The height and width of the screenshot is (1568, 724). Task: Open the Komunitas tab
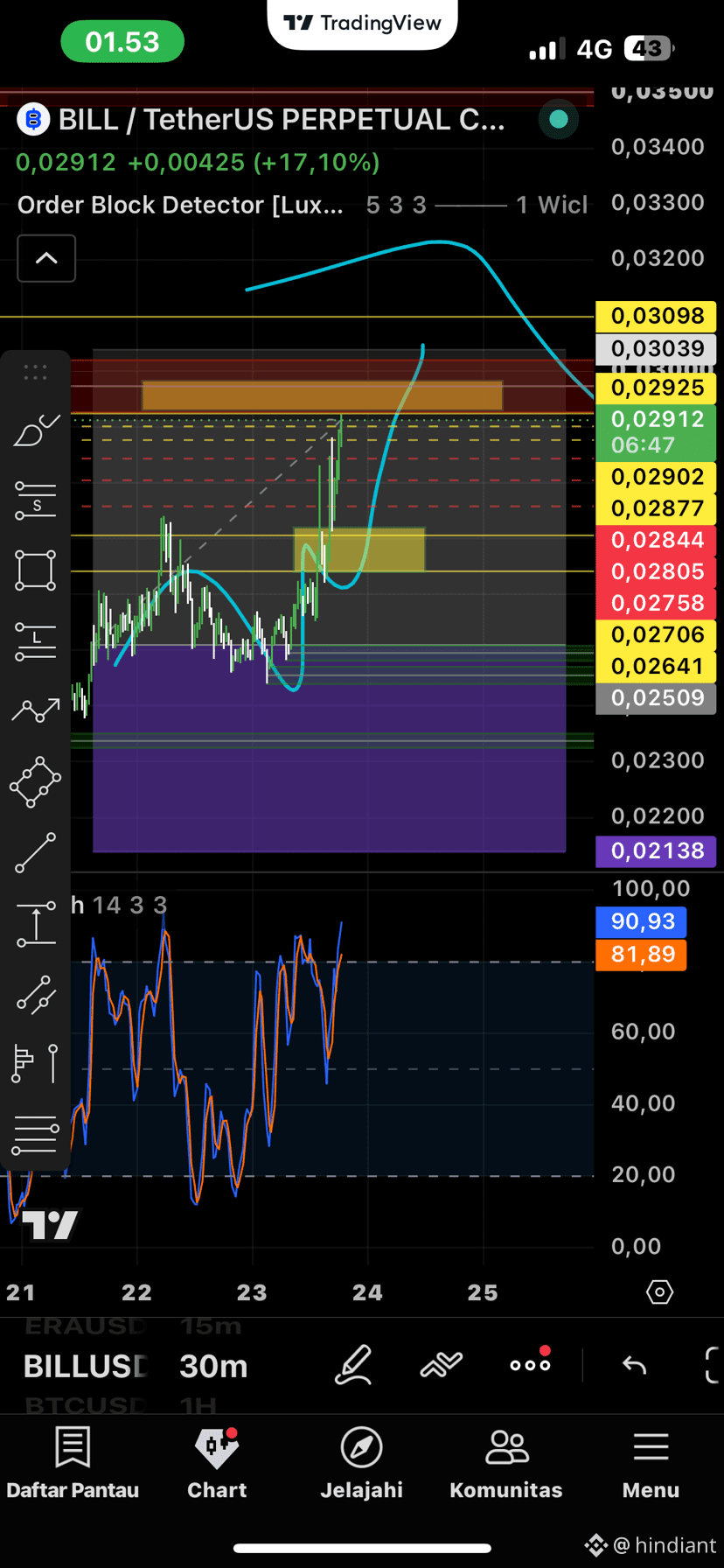point(506,1464)
